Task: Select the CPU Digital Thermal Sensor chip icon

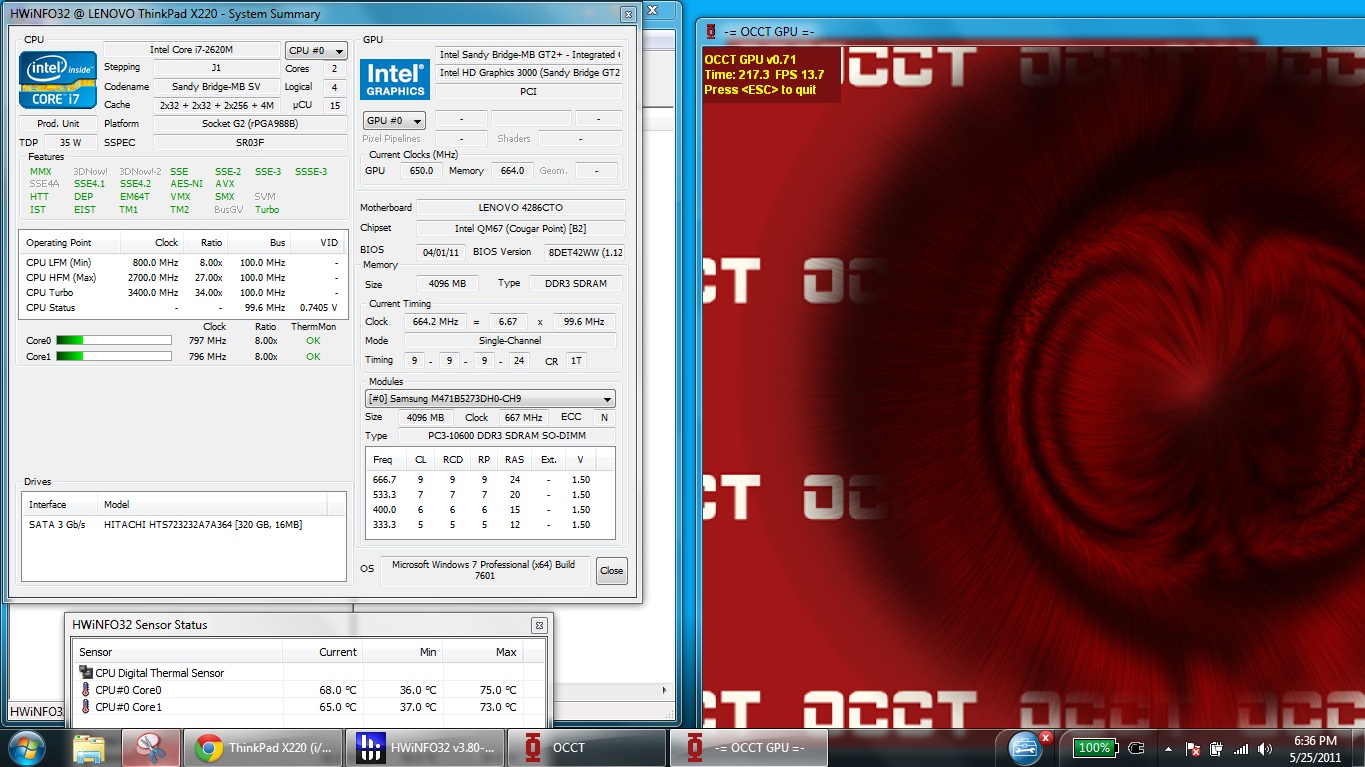Action: (87, 673)
